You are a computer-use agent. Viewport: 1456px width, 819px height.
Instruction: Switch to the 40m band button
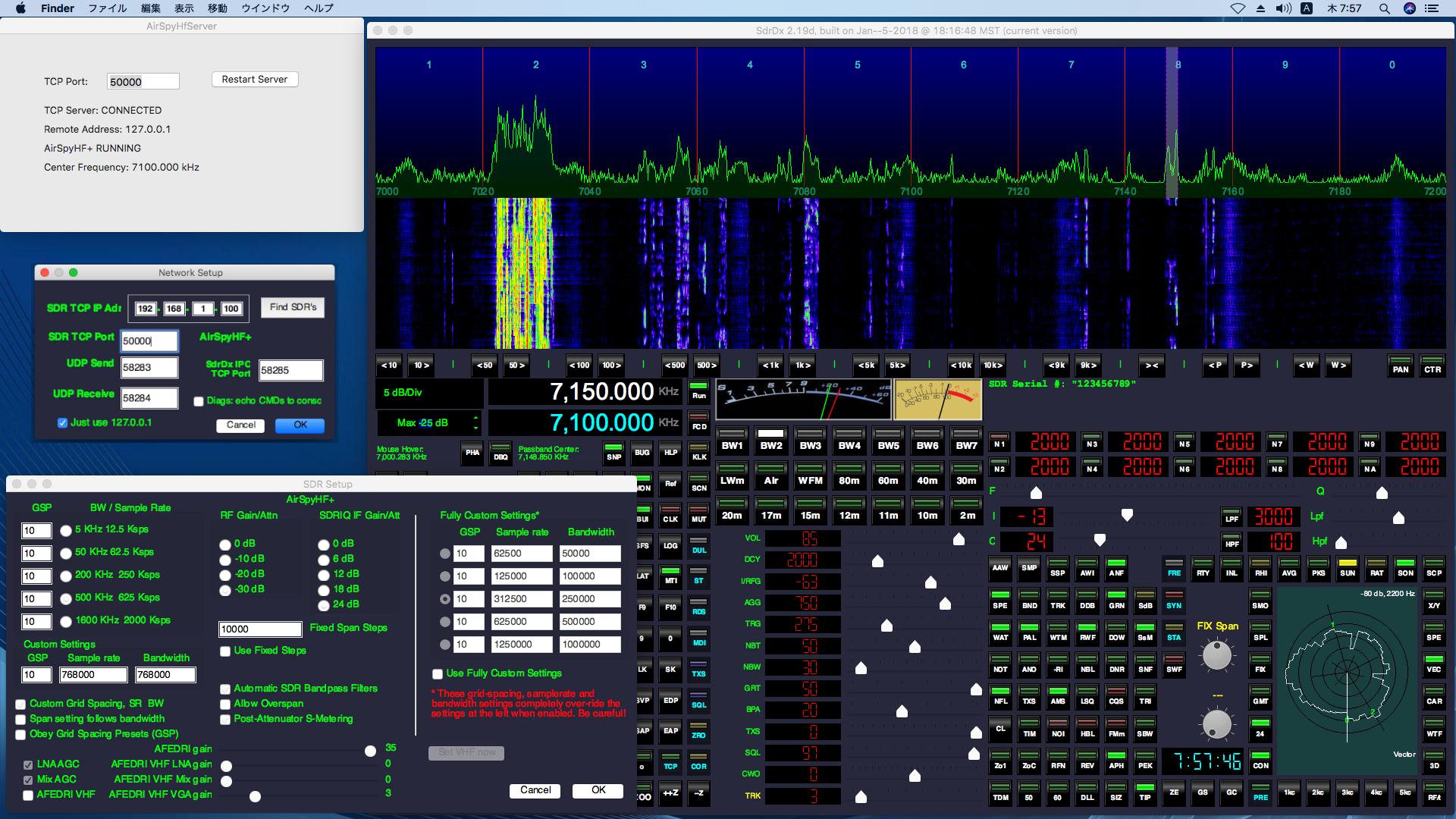click(x=927, y=476)
